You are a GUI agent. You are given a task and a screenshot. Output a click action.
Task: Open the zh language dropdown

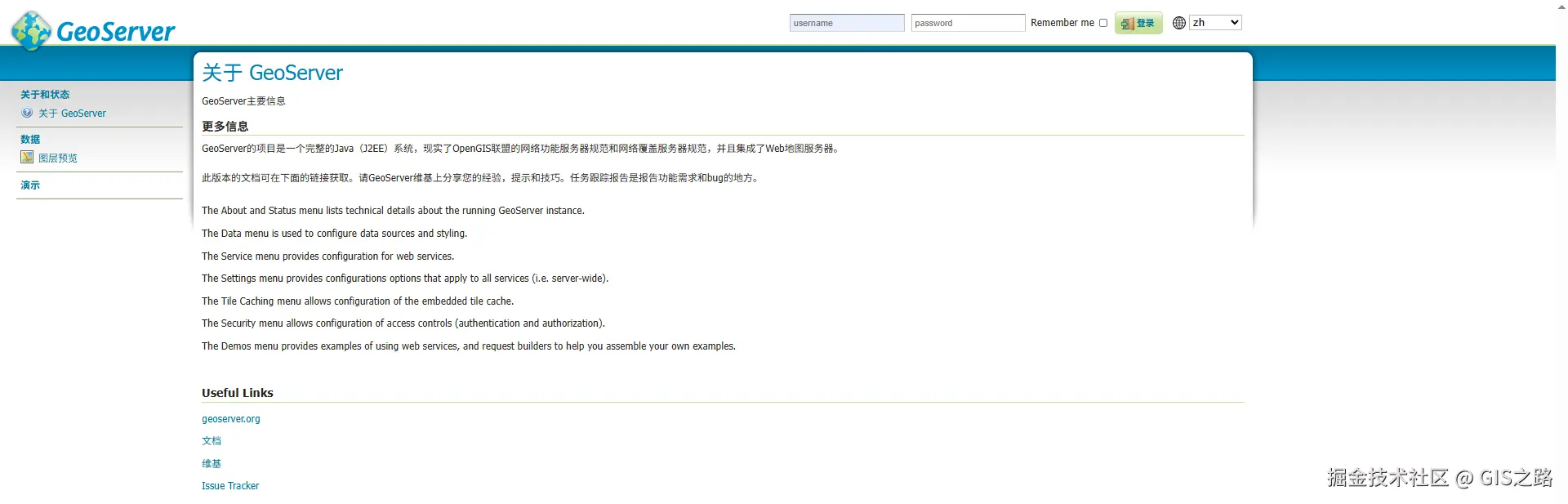pyautogui.click(x=1215, y=23)
